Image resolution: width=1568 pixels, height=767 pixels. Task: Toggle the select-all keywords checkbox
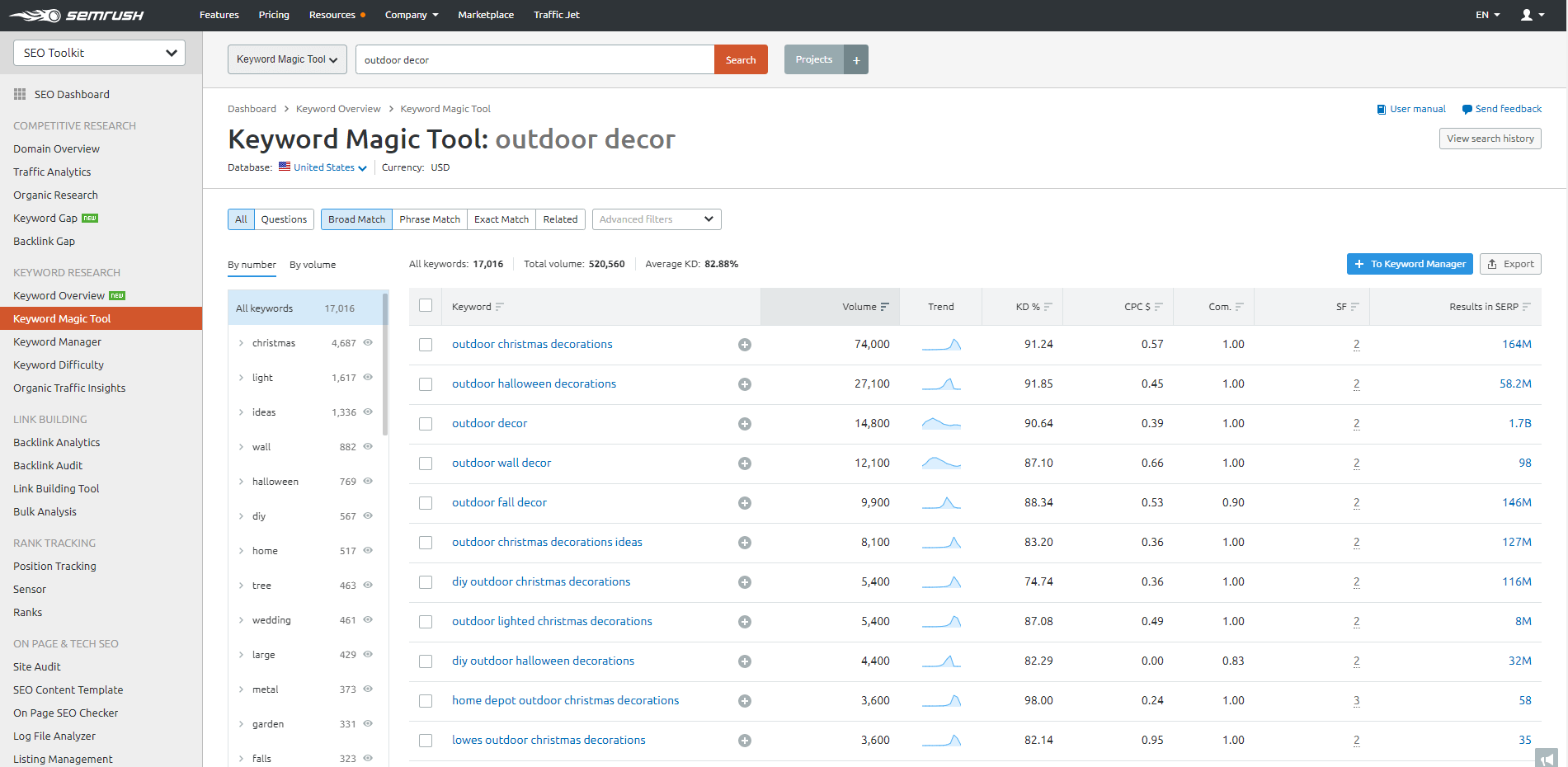pyautogui.click(x=426, y=305)
